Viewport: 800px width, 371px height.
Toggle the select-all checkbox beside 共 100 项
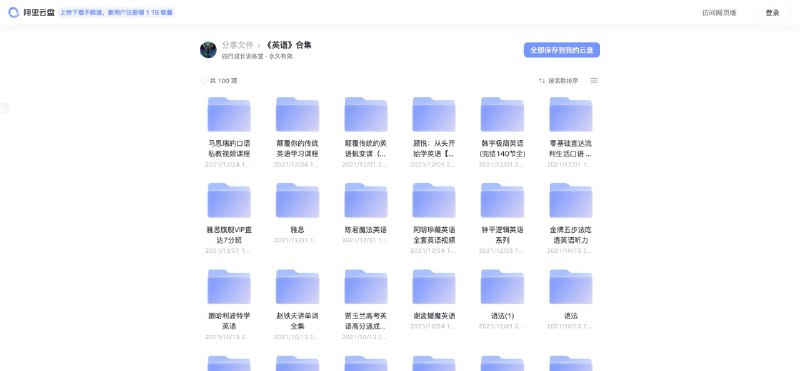click(x=203, y=81)
